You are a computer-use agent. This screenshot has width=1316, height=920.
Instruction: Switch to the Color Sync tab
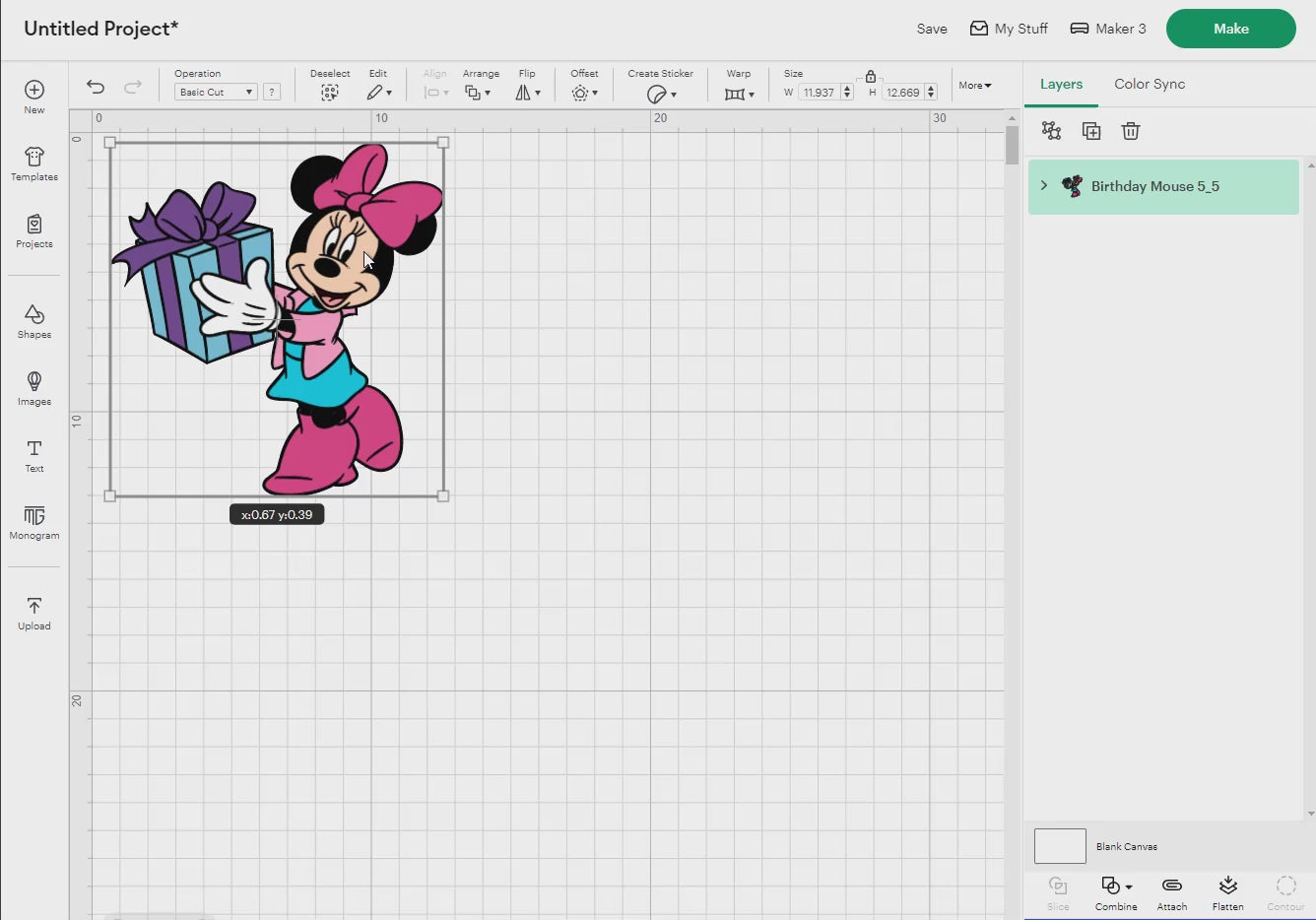coord(1150,84)
